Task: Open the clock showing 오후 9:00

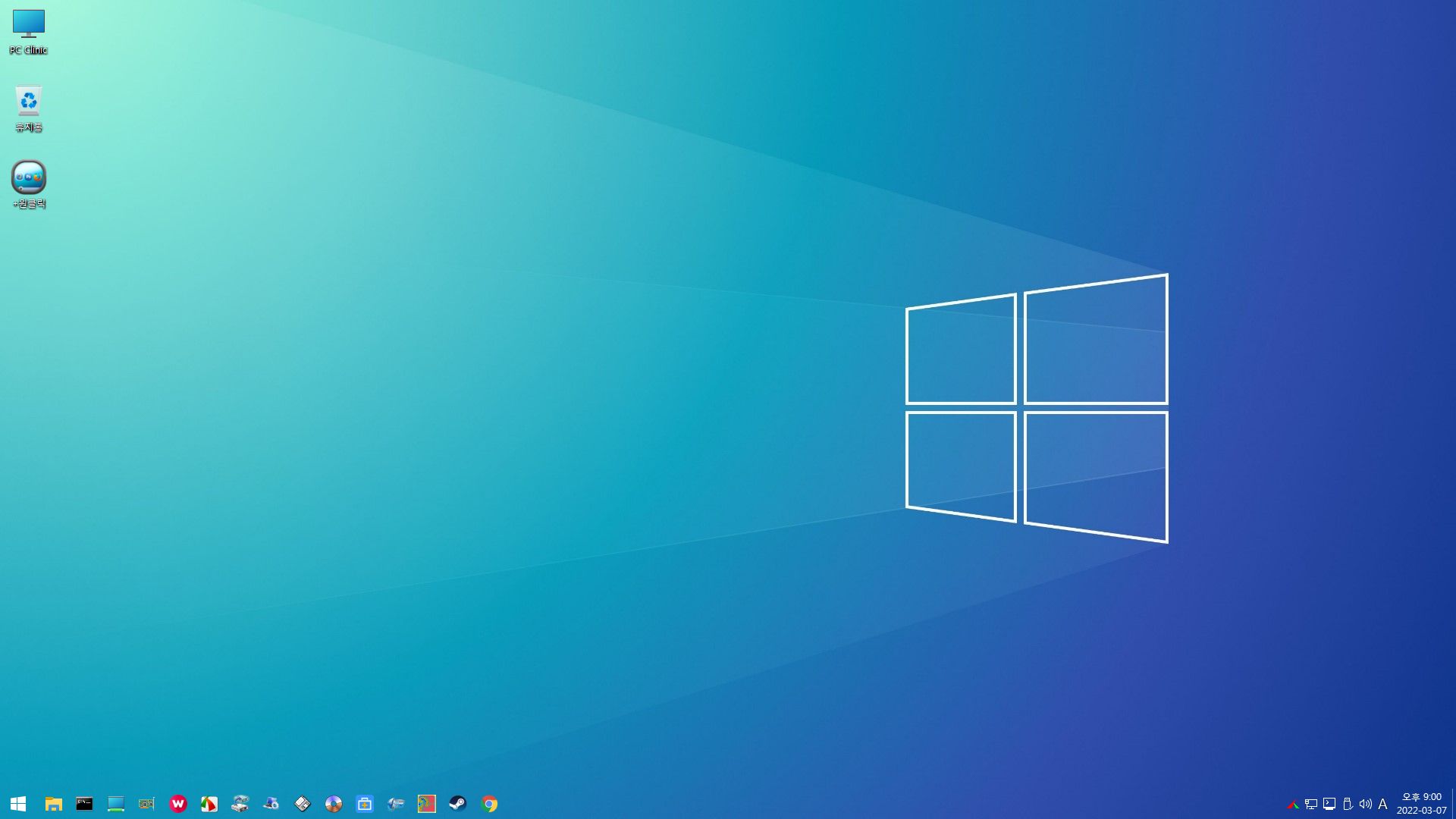Action: [x=1421, y=804]
